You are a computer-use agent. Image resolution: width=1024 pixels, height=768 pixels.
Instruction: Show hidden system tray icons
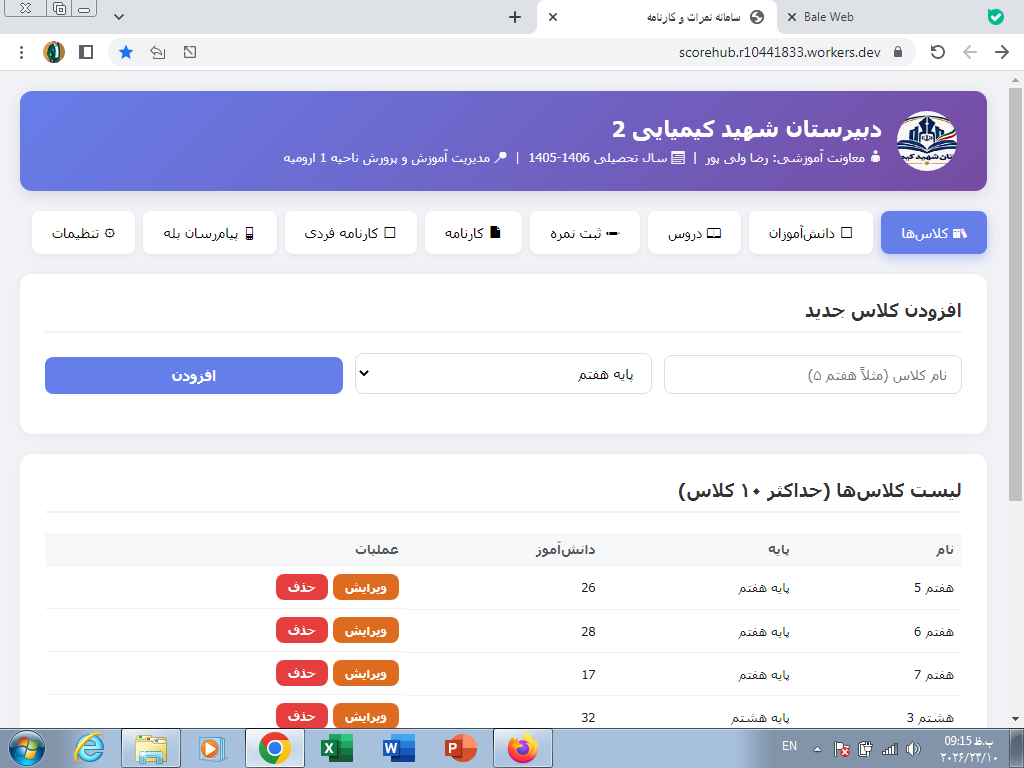click(x=818, y=748)
